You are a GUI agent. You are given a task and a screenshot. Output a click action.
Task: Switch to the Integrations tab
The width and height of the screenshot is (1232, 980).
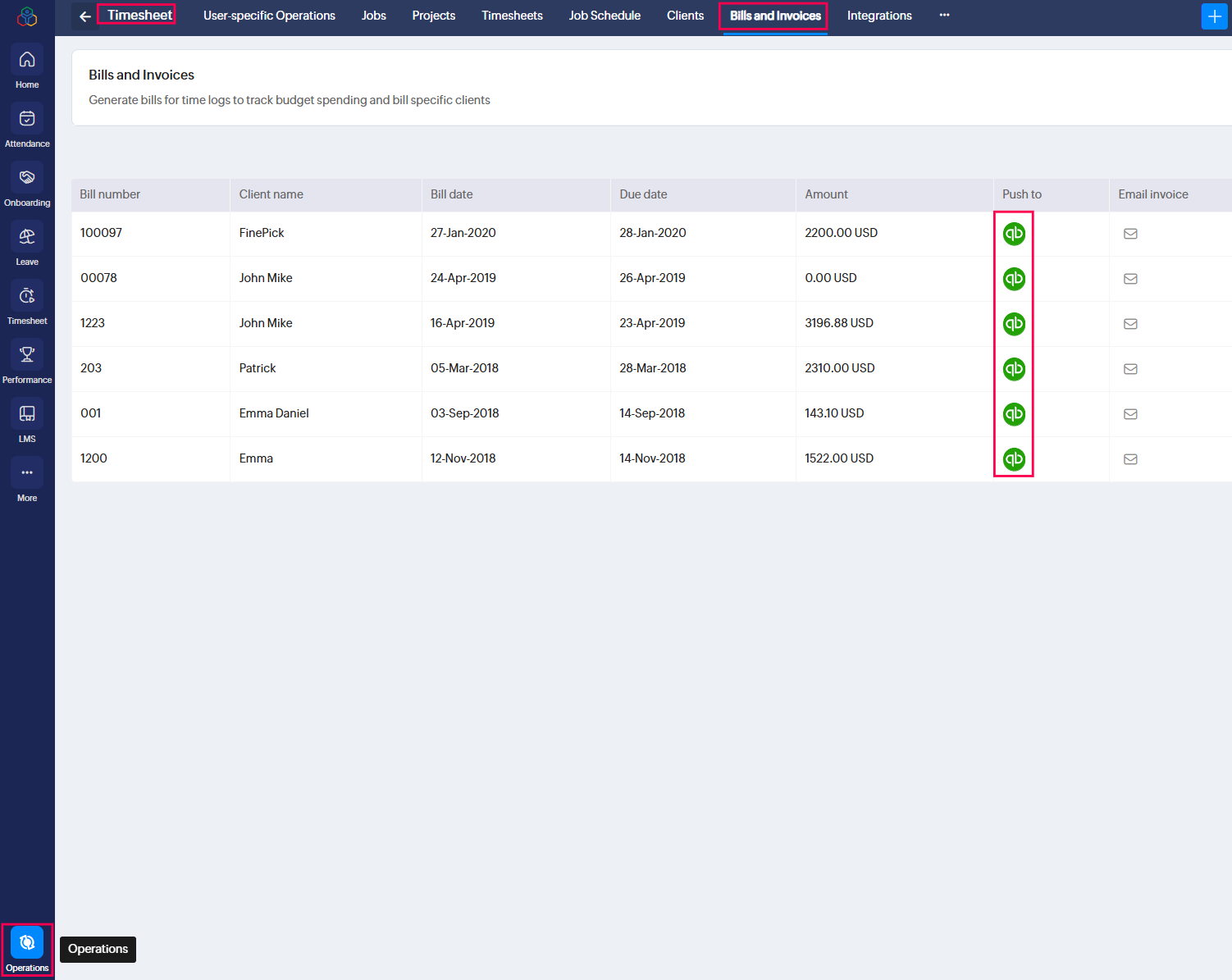coord(879,16)
